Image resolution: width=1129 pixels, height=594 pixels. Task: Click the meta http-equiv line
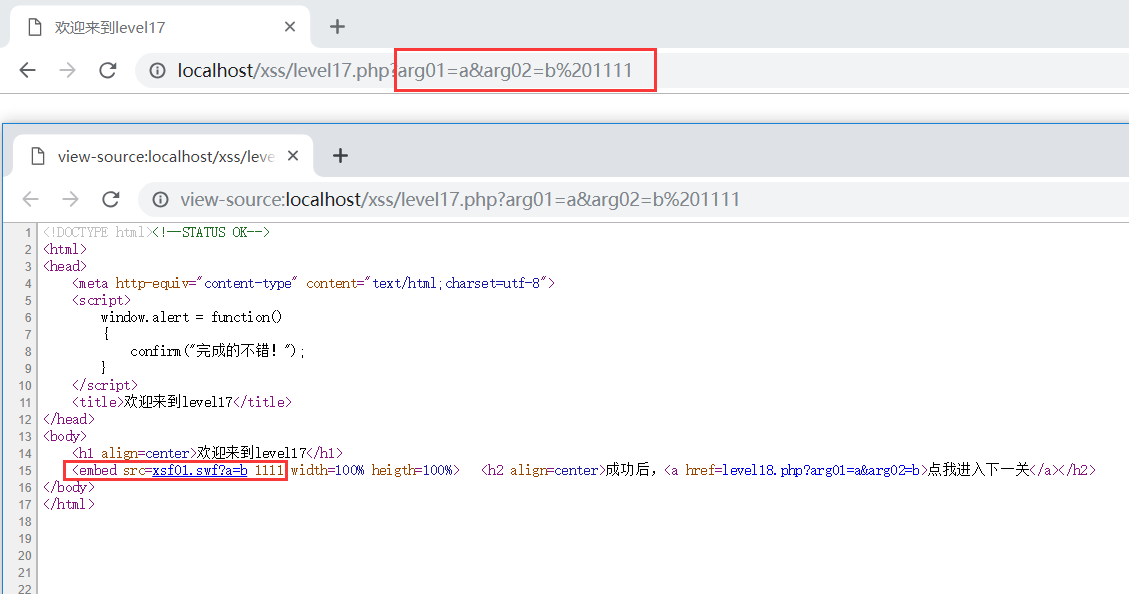tap(313, 283)
